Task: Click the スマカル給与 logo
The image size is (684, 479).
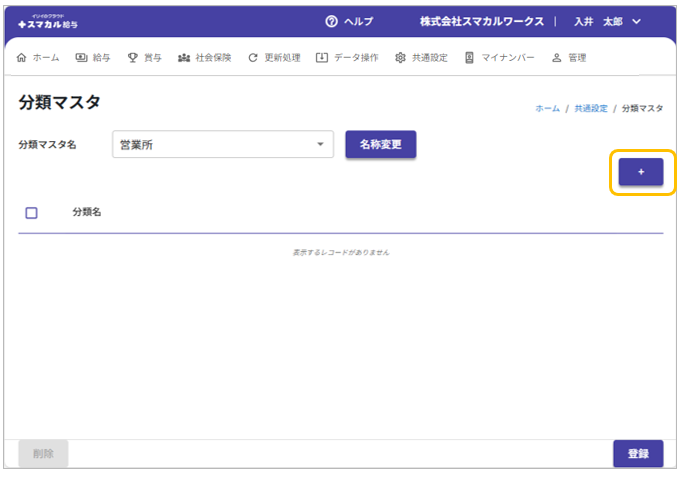Action: point(49,21)
